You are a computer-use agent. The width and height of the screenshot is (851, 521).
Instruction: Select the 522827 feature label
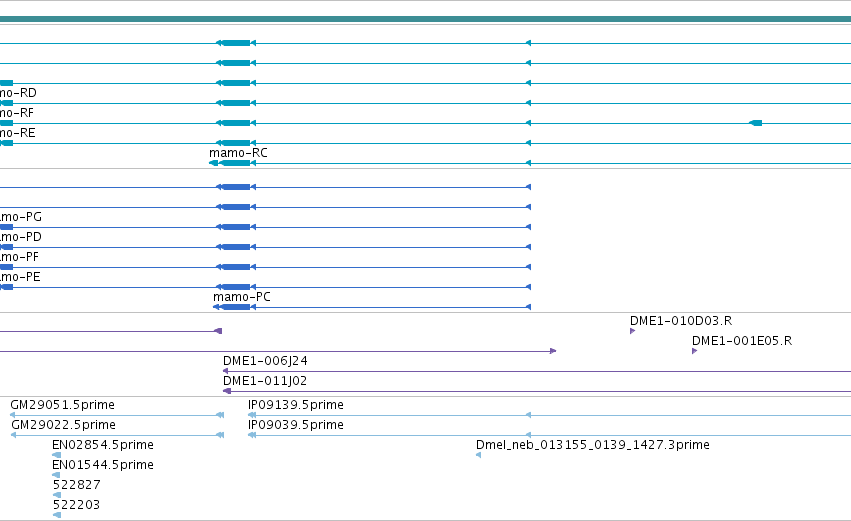point(77,485)
